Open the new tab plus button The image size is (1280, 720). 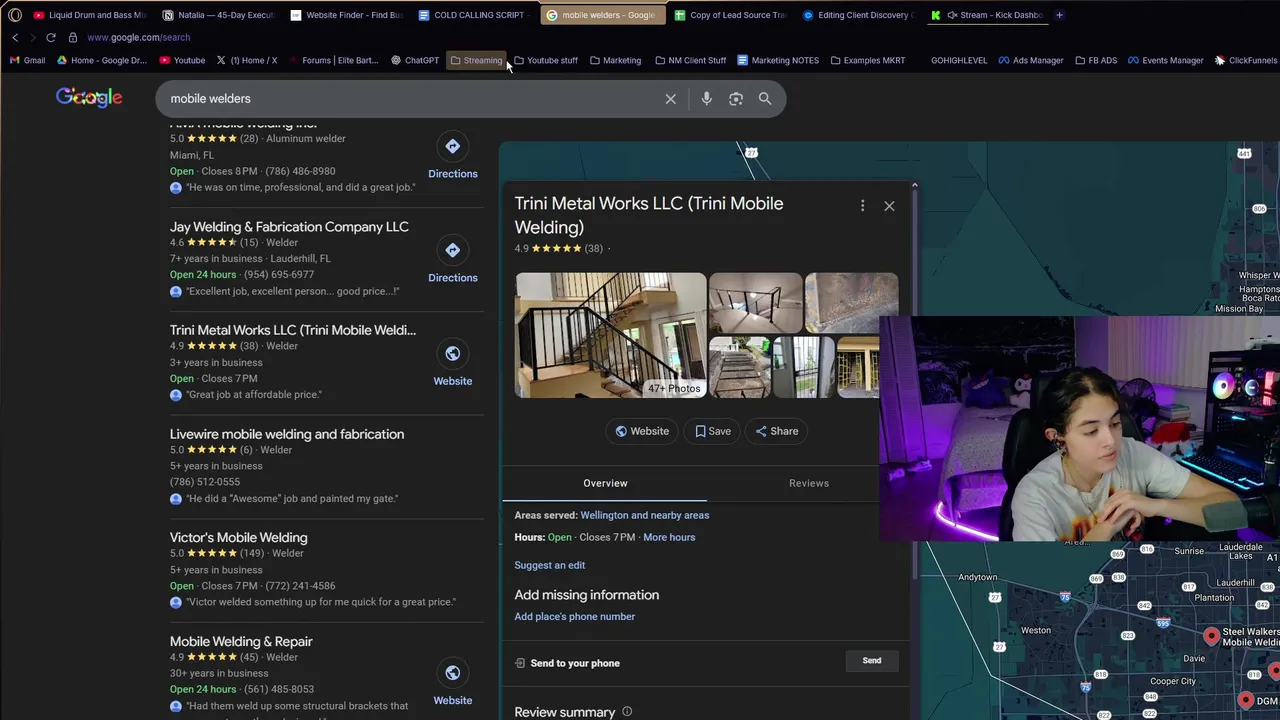(1060, 15)
